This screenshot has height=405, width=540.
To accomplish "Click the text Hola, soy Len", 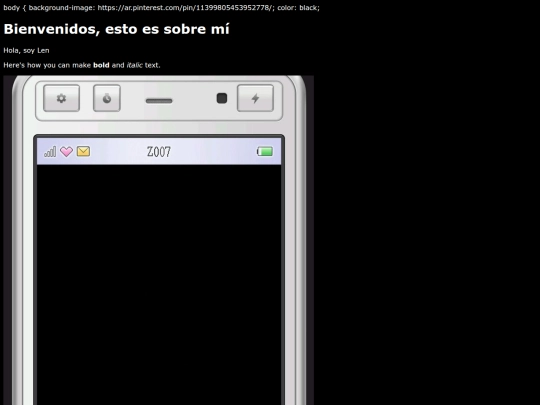I will click(27, 51).
